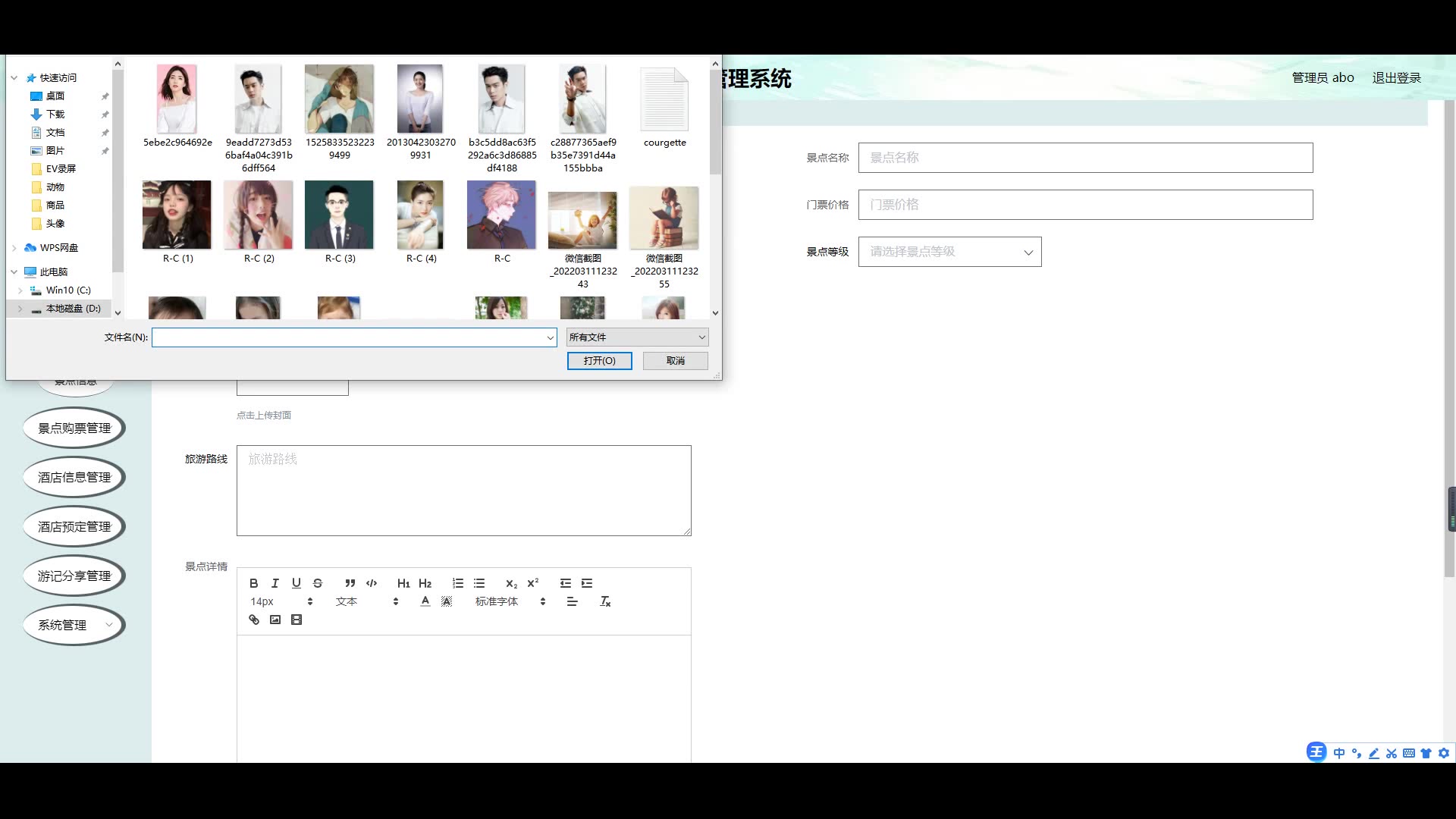Insert a video in the editor

coord(297,620)
